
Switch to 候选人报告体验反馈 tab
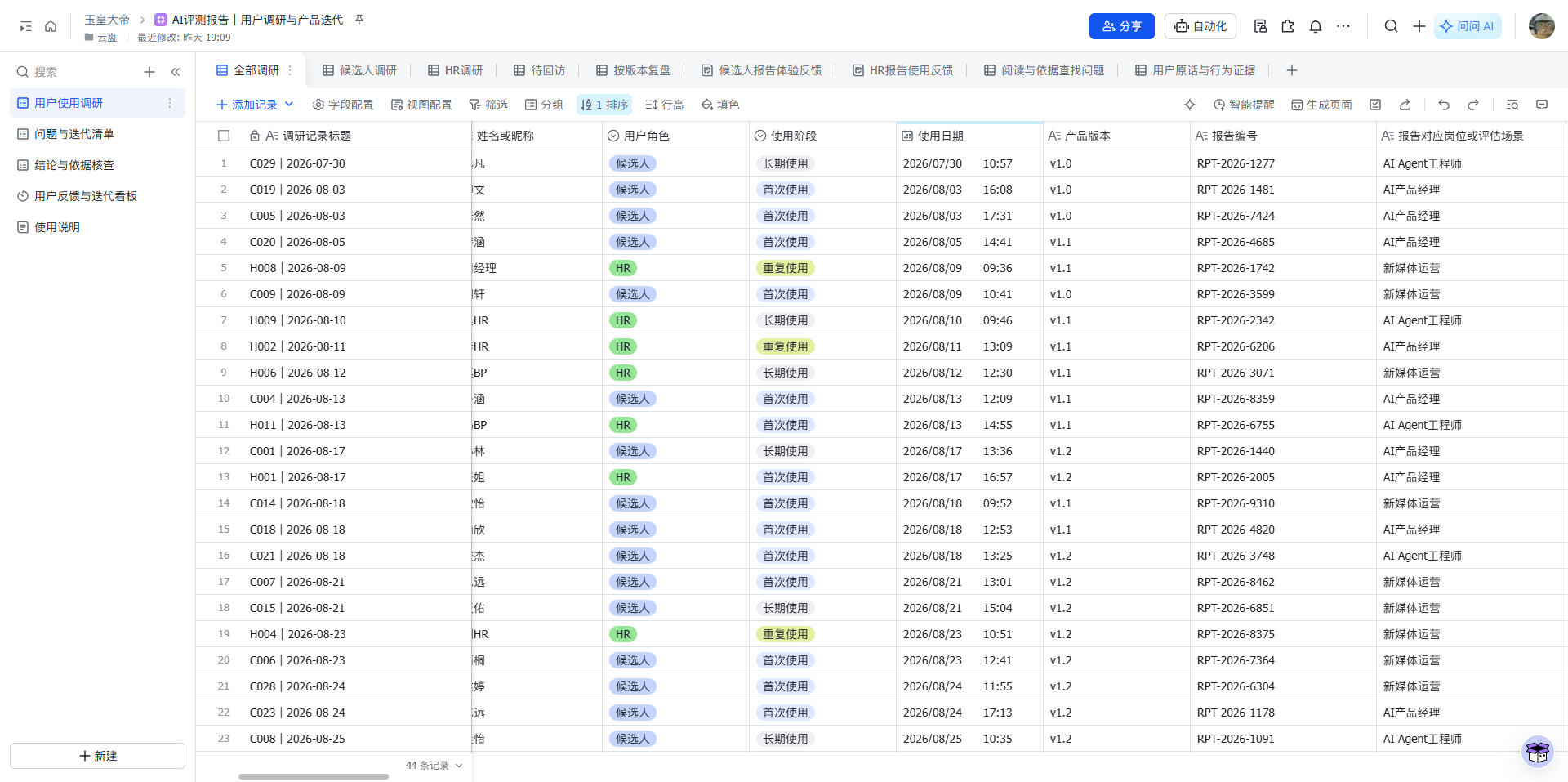[x=762, y=70]
